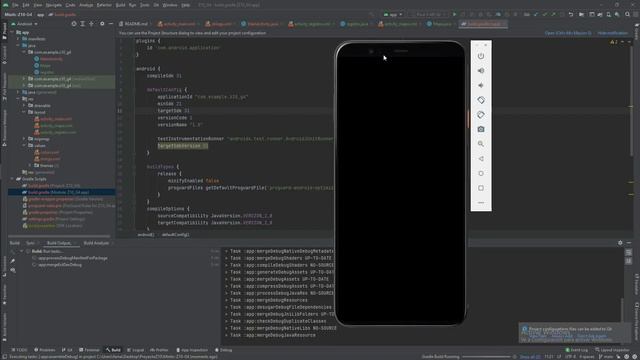Open TODO tool window

tap(19, 350)
